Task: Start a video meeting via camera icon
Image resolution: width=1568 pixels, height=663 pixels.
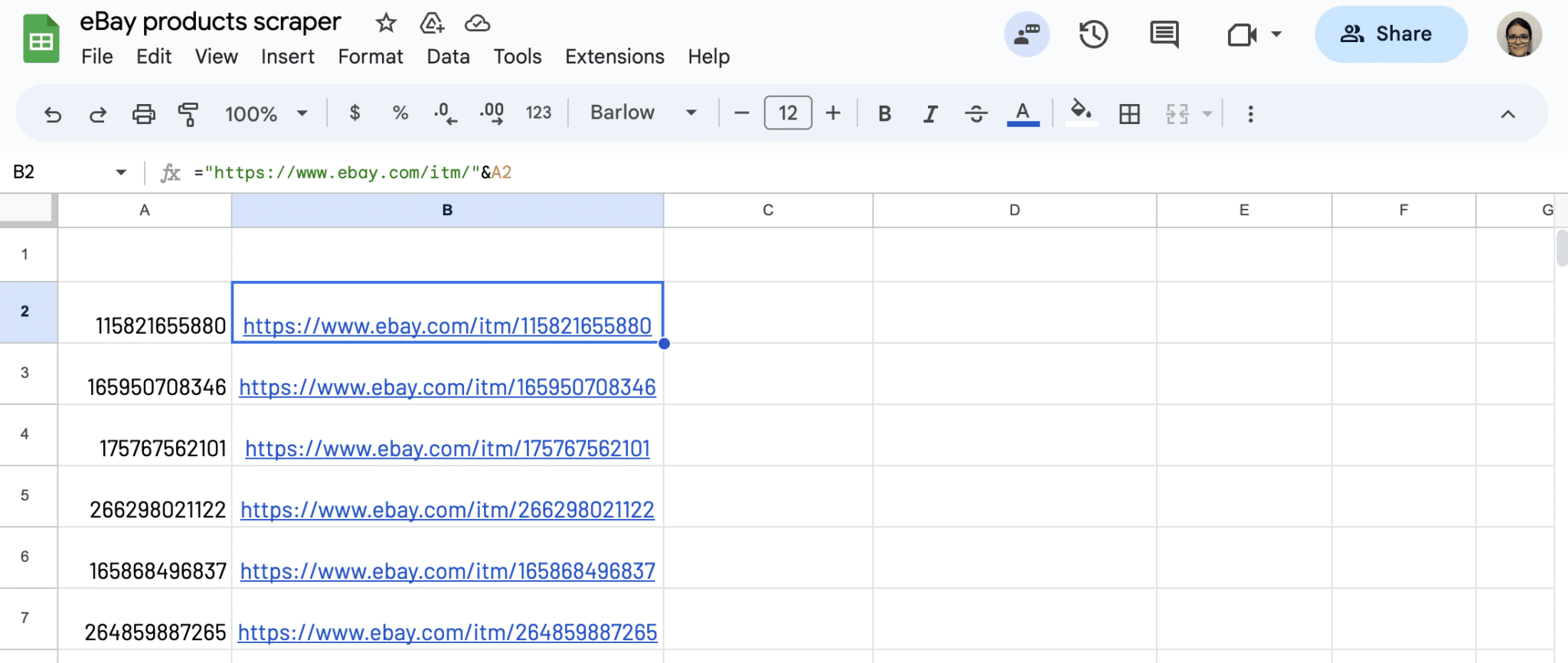Action: [1242, 34]
